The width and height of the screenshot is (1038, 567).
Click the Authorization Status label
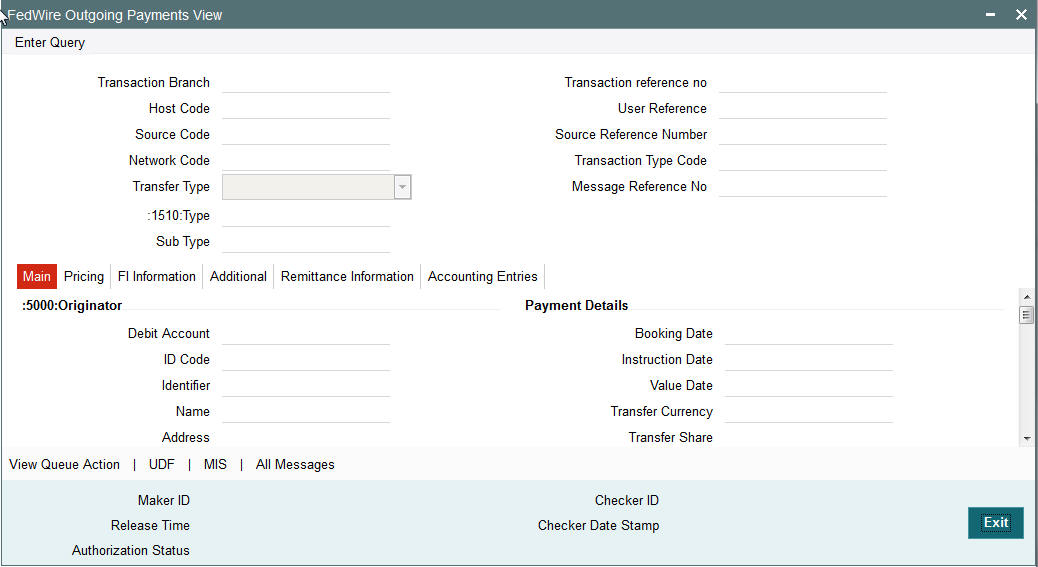(x=130, y=550)
